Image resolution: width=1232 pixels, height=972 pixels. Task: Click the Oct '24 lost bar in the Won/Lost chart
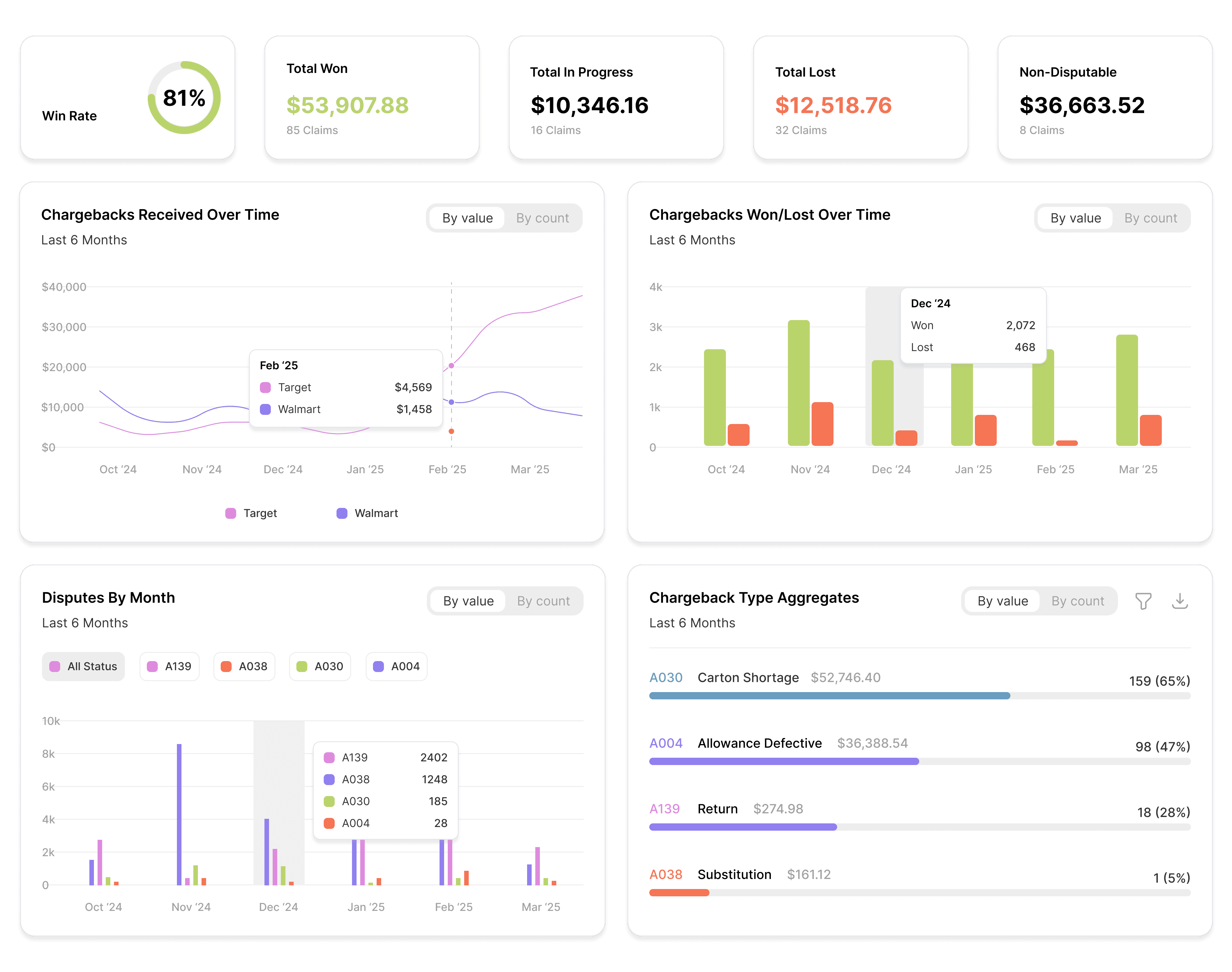pos(738,435)
